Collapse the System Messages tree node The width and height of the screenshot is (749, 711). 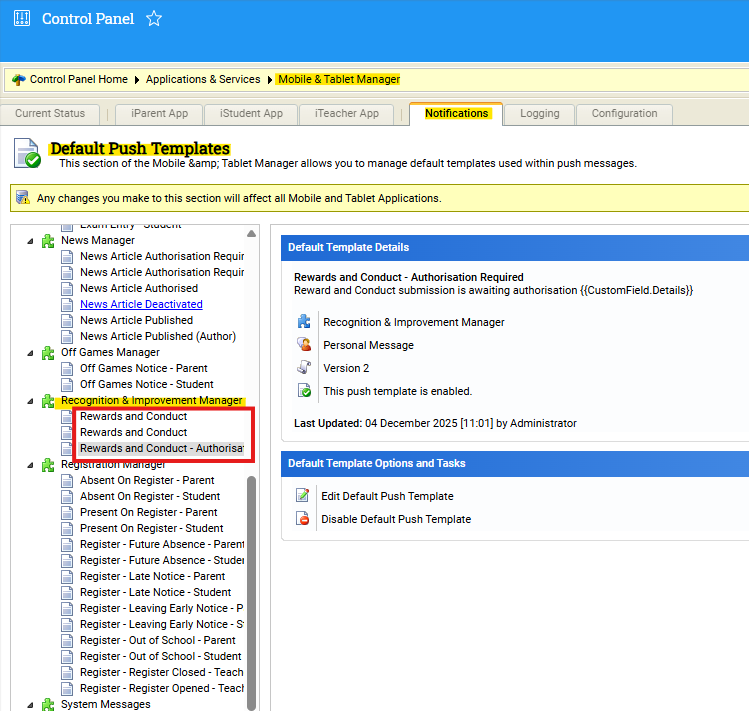click(x=30, y=705)
